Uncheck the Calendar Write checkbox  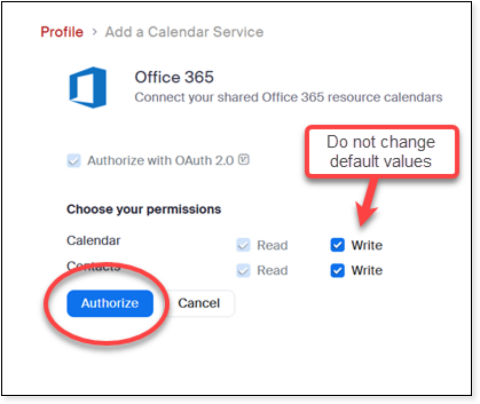click(x=337, y=245)
